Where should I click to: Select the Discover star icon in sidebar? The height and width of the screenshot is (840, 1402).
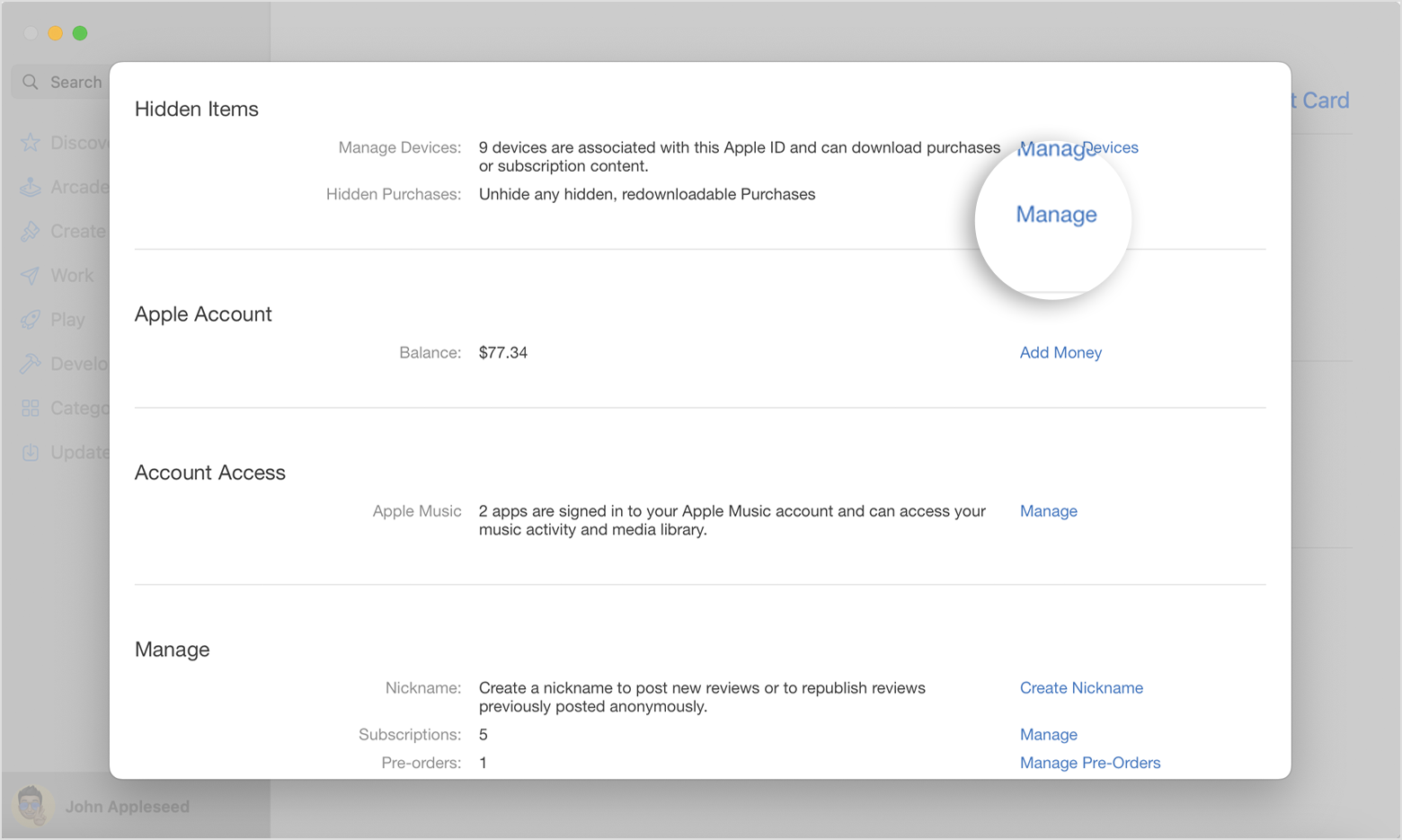31,143
